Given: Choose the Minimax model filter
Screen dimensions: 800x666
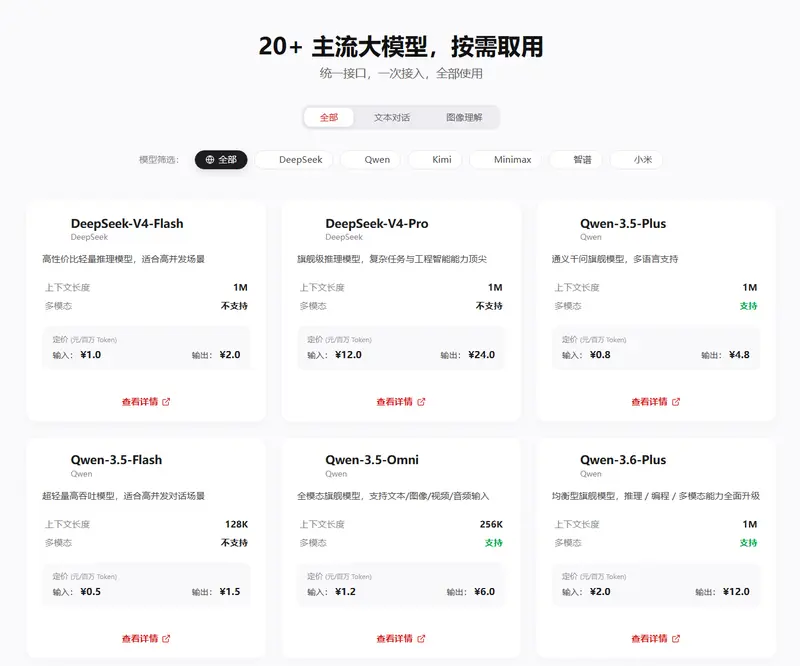Looking at the screenshot, I should 506,160.
